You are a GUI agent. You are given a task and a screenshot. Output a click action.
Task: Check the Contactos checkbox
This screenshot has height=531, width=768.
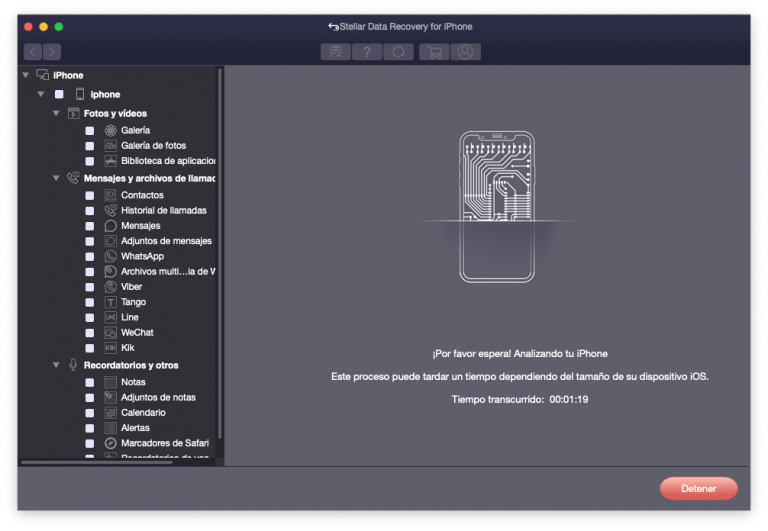[90, 195]
